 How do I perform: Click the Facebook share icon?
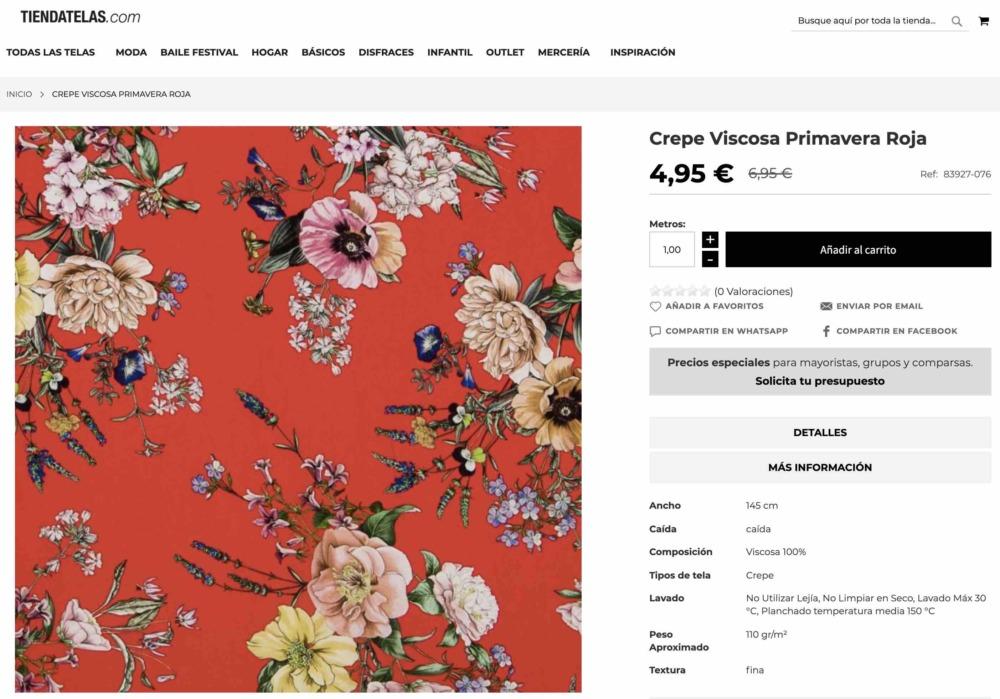[x=826, y=331]
